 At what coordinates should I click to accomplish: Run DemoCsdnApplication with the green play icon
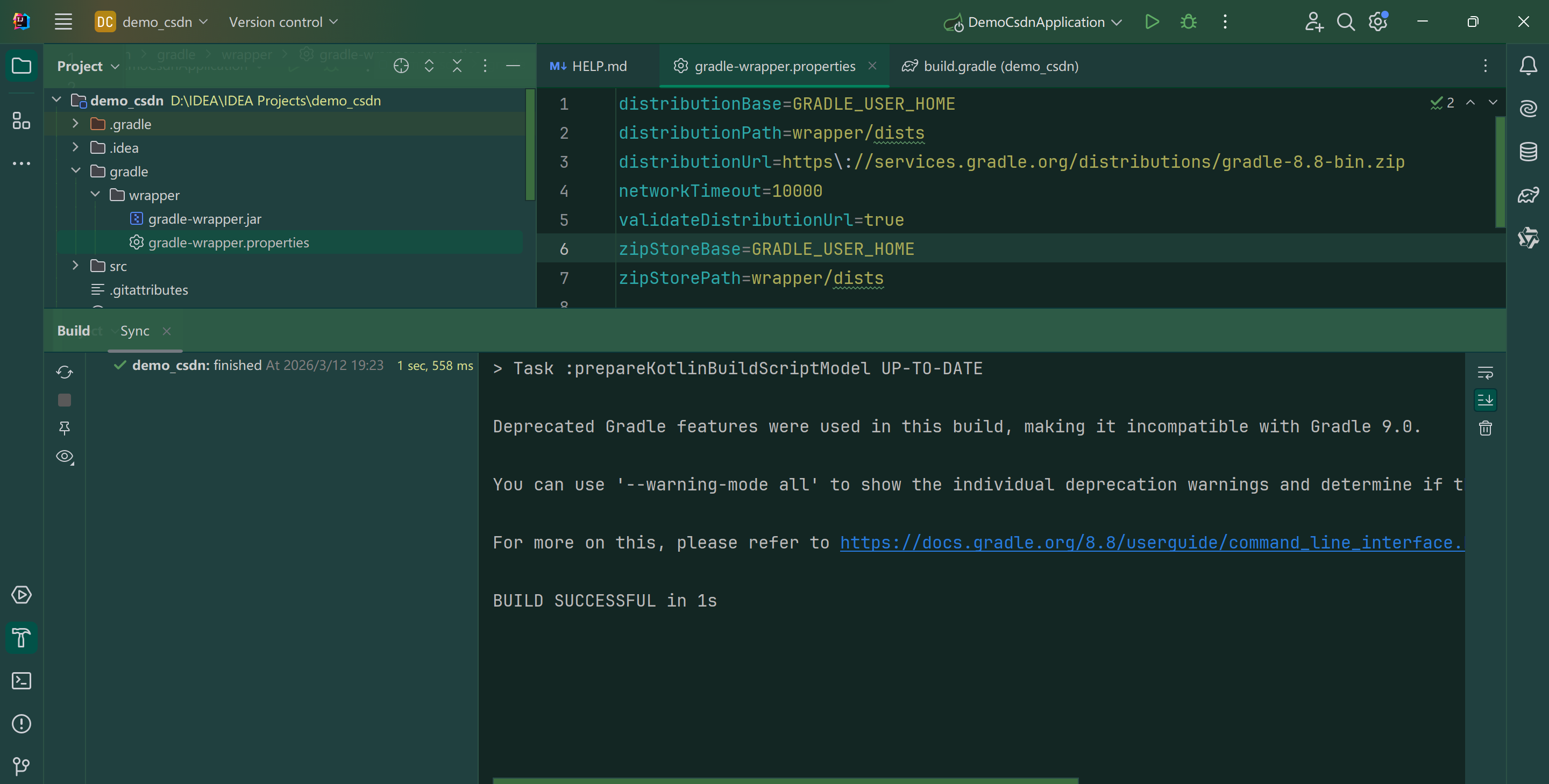[x=1152, y=22]
